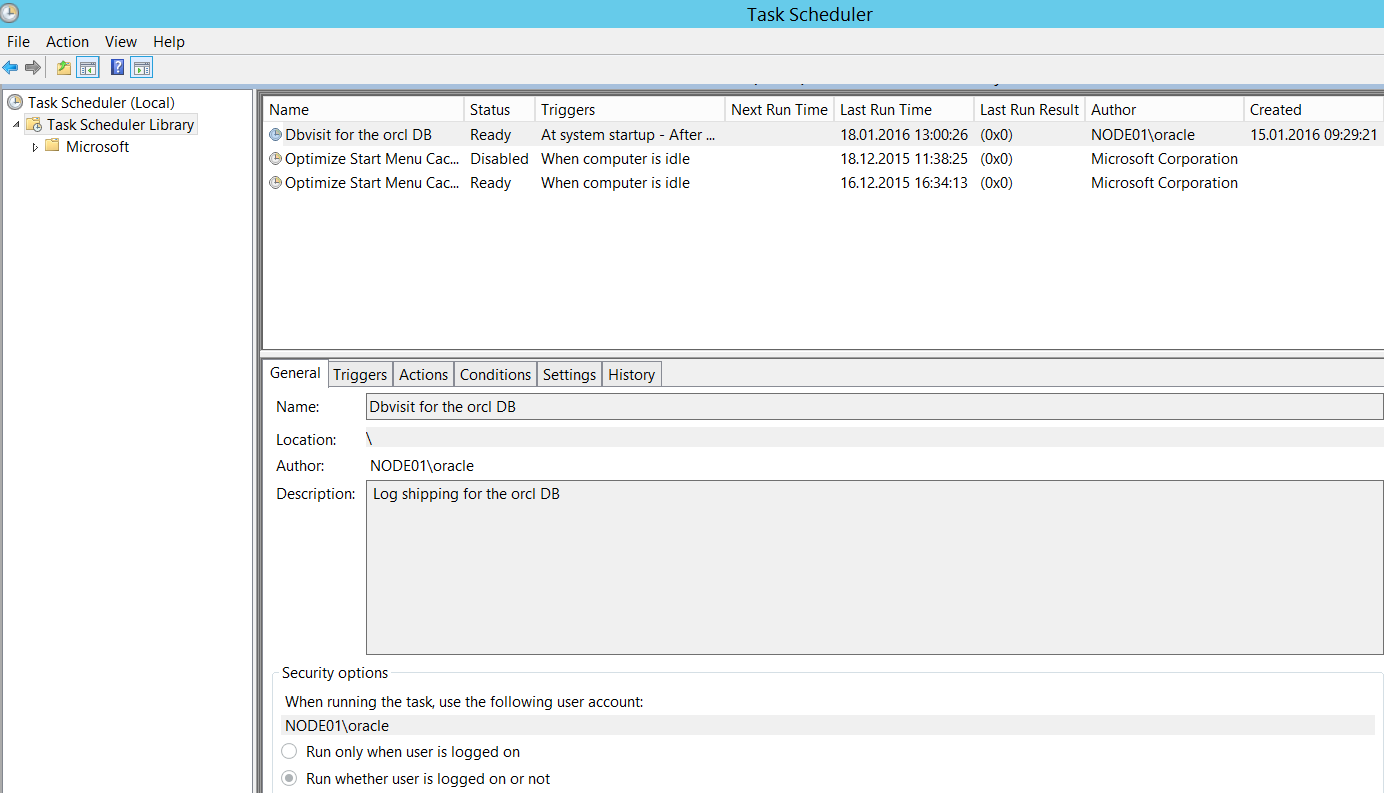1384x793 pixels.
Task: Switch to the Actions tab
Action: [x=423, y=374]
